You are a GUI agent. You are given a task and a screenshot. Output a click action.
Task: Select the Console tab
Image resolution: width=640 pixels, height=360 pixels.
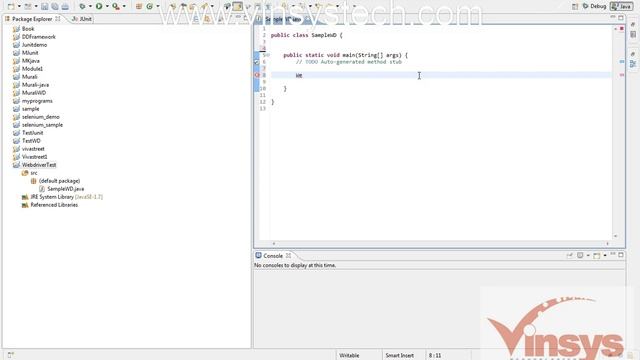coord(273,256)
